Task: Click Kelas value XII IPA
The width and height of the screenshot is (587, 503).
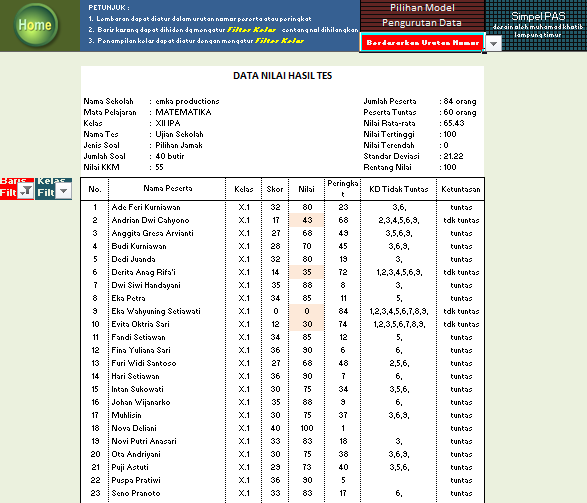Action: tap(168, 123)
